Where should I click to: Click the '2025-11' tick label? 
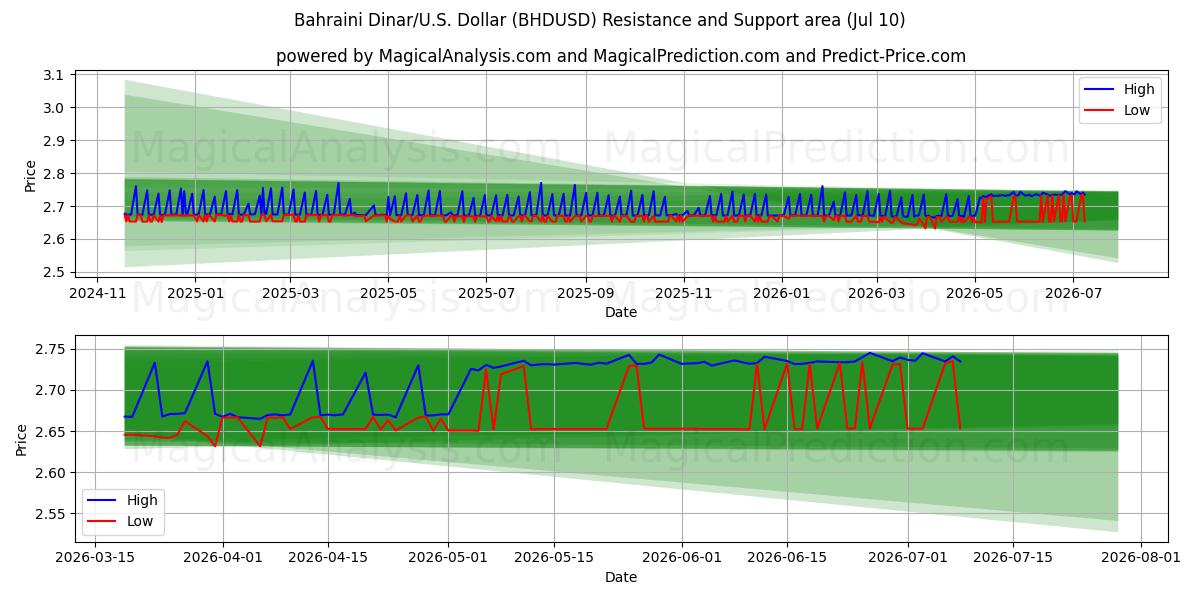(683, 293)
